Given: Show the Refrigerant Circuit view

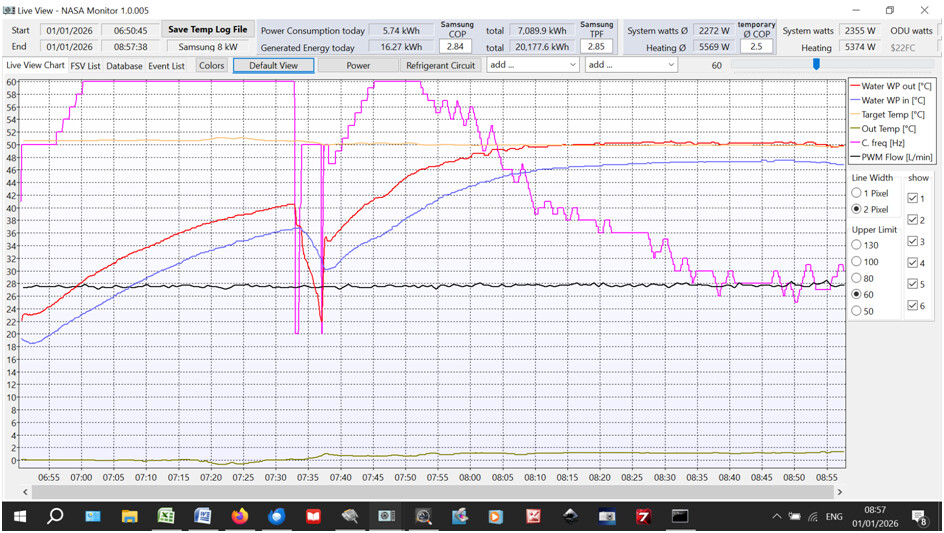Looking at the screenshot, I should tap(440, 66).
